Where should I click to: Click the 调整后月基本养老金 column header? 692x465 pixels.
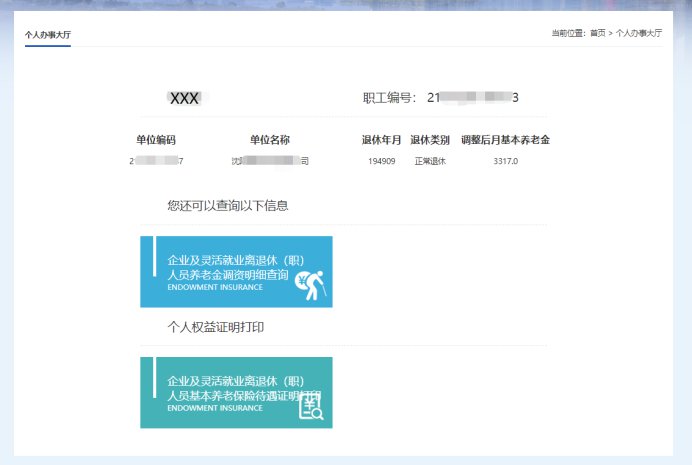tap(505, 140)
